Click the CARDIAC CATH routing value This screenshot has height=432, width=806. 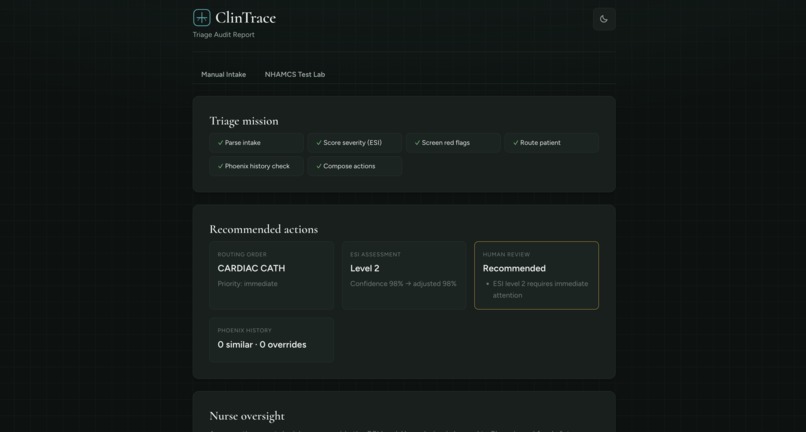pyautogui.click(x=251, y=268)
